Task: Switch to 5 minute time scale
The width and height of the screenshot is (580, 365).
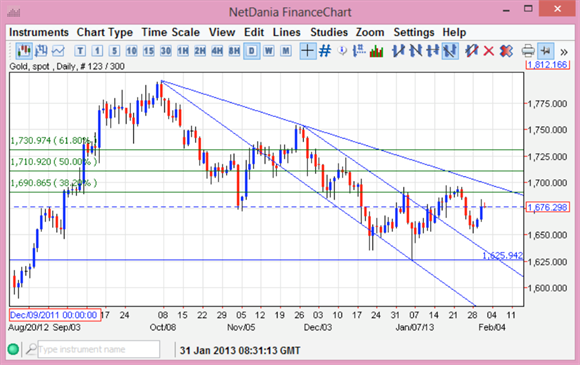Action: coord(114,51)
